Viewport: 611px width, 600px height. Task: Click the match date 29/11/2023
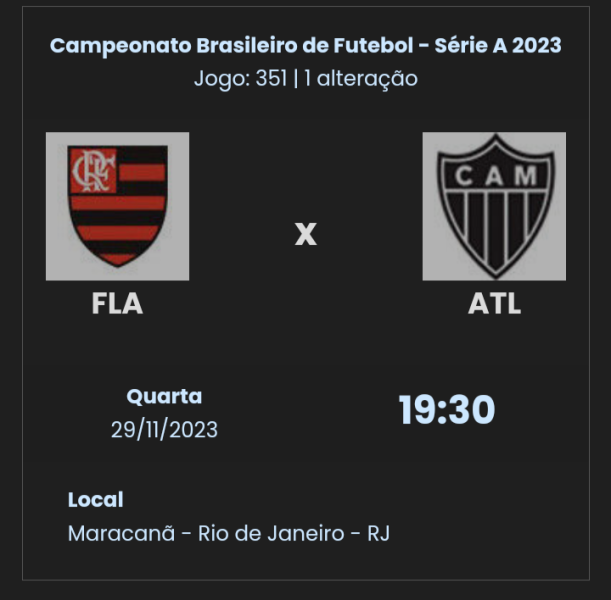click(x=164, y=429)
